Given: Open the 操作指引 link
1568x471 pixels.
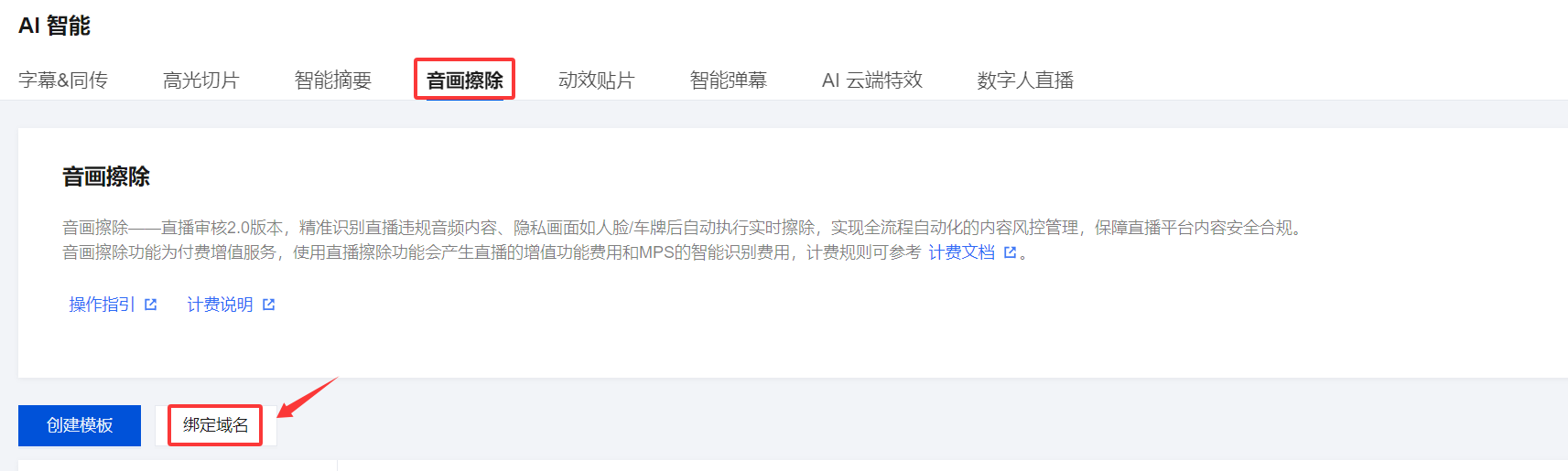Looking at the screenshot, I should (x=103, y=305).
